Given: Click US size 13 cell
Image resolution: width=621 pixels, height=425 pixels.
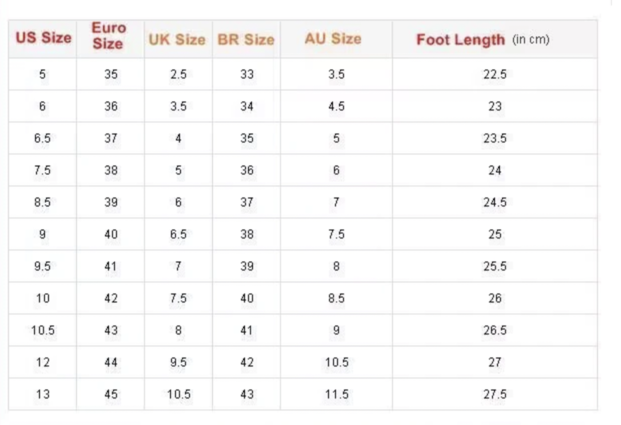Looking at the screenshot, I should [43, 394].
